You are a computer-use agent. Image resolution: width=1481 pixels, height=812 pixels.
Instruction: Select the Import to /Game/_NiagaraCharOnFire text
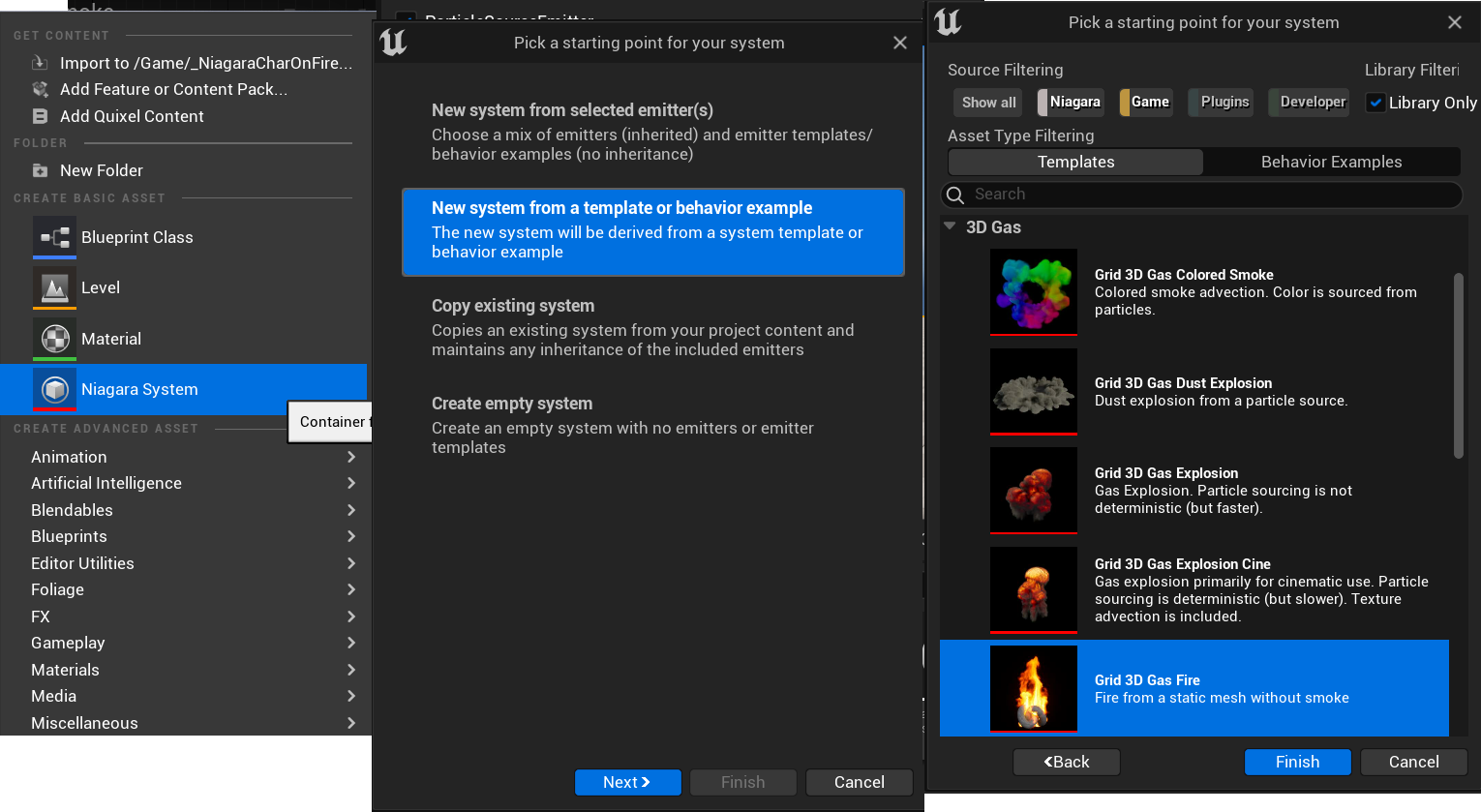coord(206,63)
